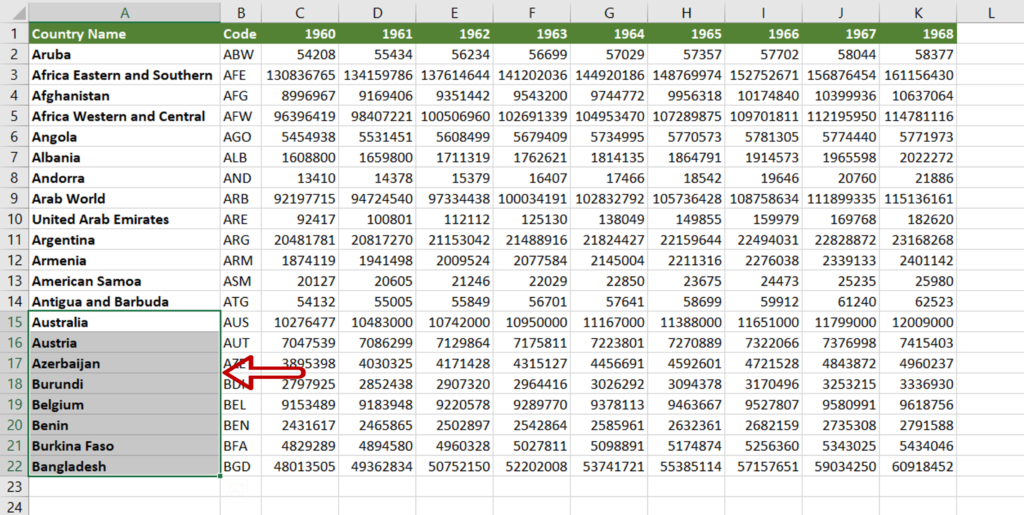1024x515 pixels.
Task: Click cell containing 1864791
Action: coord(686,157)
